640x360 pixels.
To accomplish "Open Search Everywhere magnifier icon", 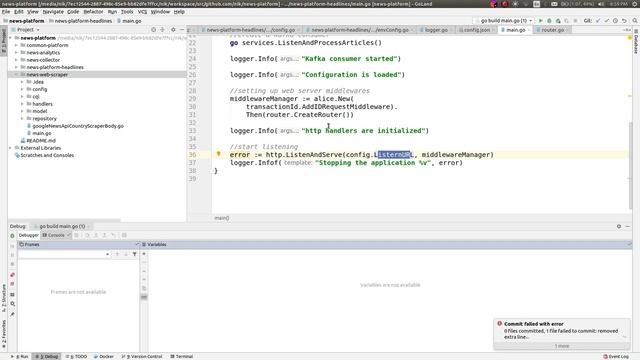I will click(635, 20).
